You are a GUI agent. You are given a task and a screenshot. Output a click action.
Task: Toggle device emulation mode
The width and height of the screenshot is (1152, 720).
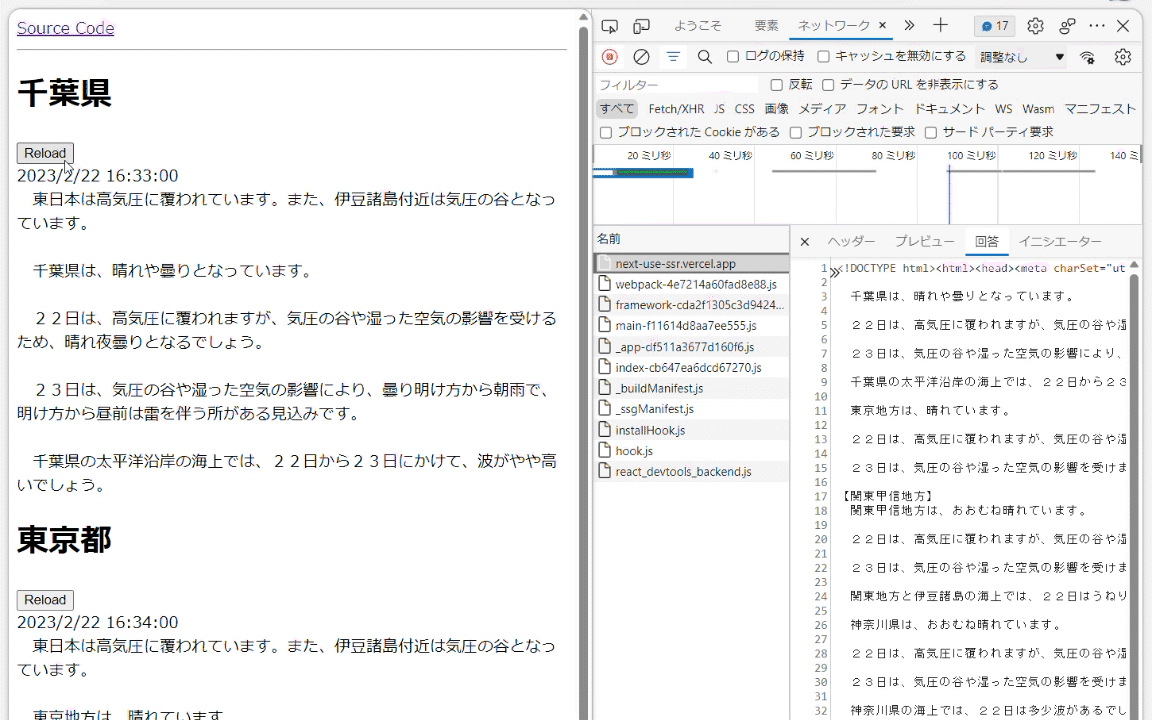641,25
